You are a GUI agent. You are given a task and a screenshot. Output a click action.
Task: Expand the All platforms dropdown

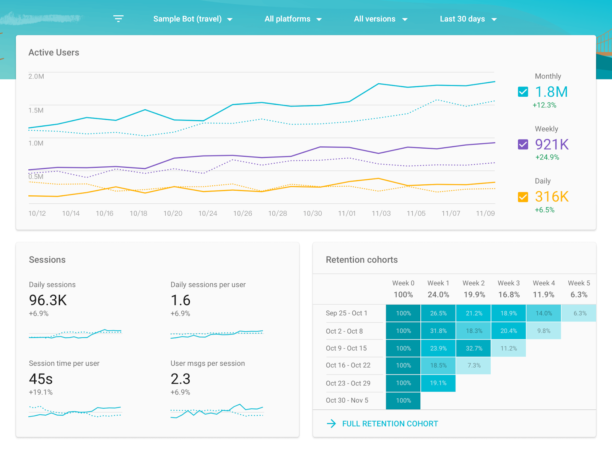coord(293,19)
